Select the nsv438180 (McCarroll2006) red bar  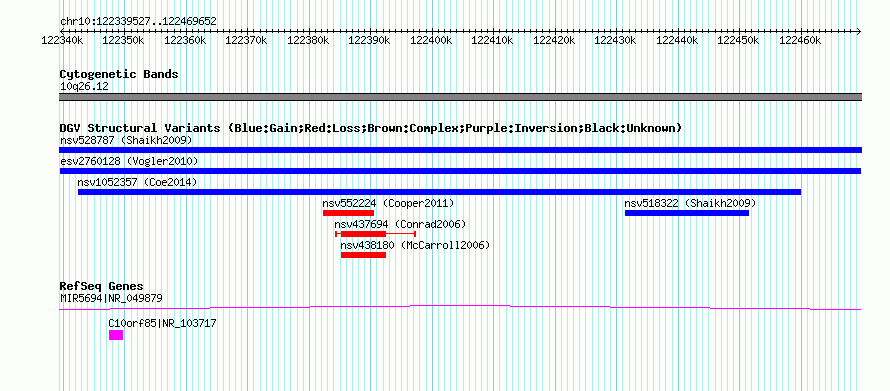tap(363, 255)
